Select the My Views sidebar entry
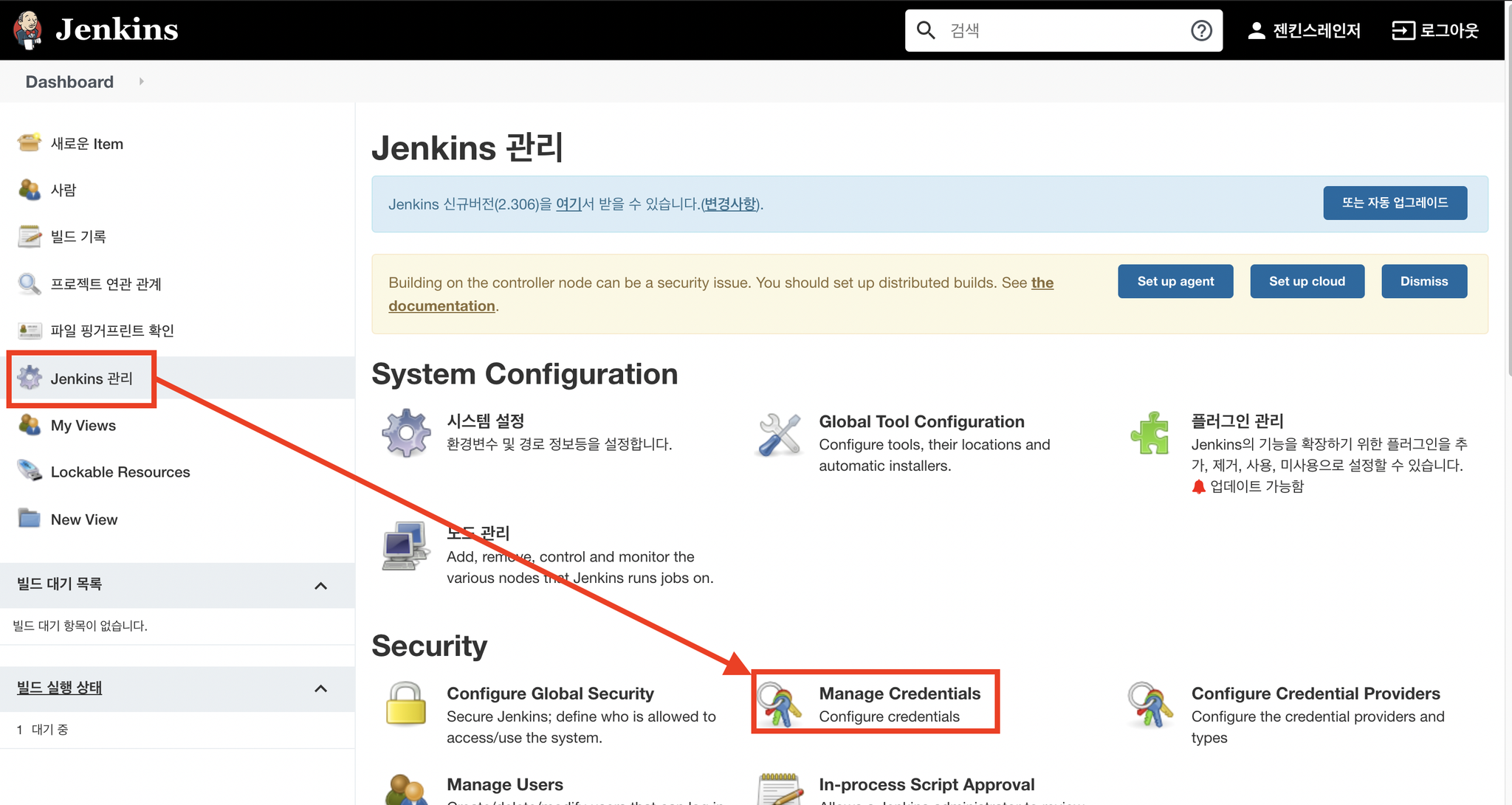 pyautogui.click(x=83, y=426)
